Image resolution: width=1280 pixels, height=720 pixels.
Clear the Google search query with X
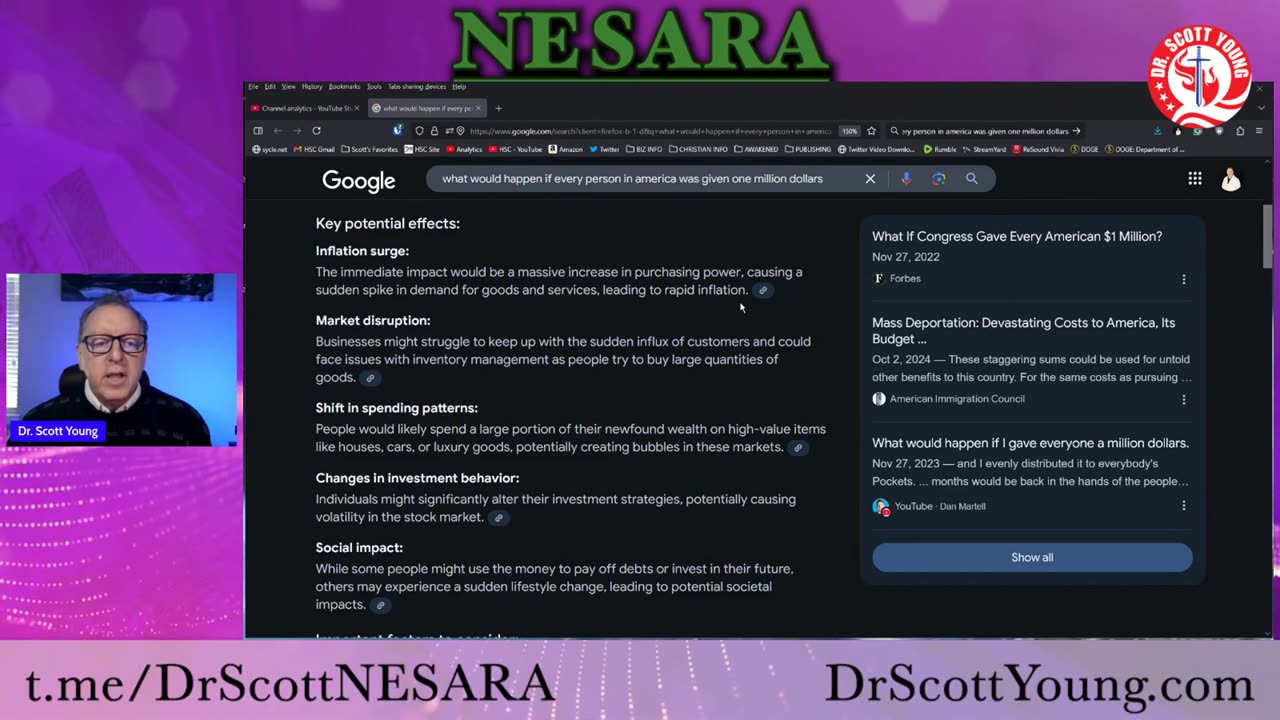(870, 178)
